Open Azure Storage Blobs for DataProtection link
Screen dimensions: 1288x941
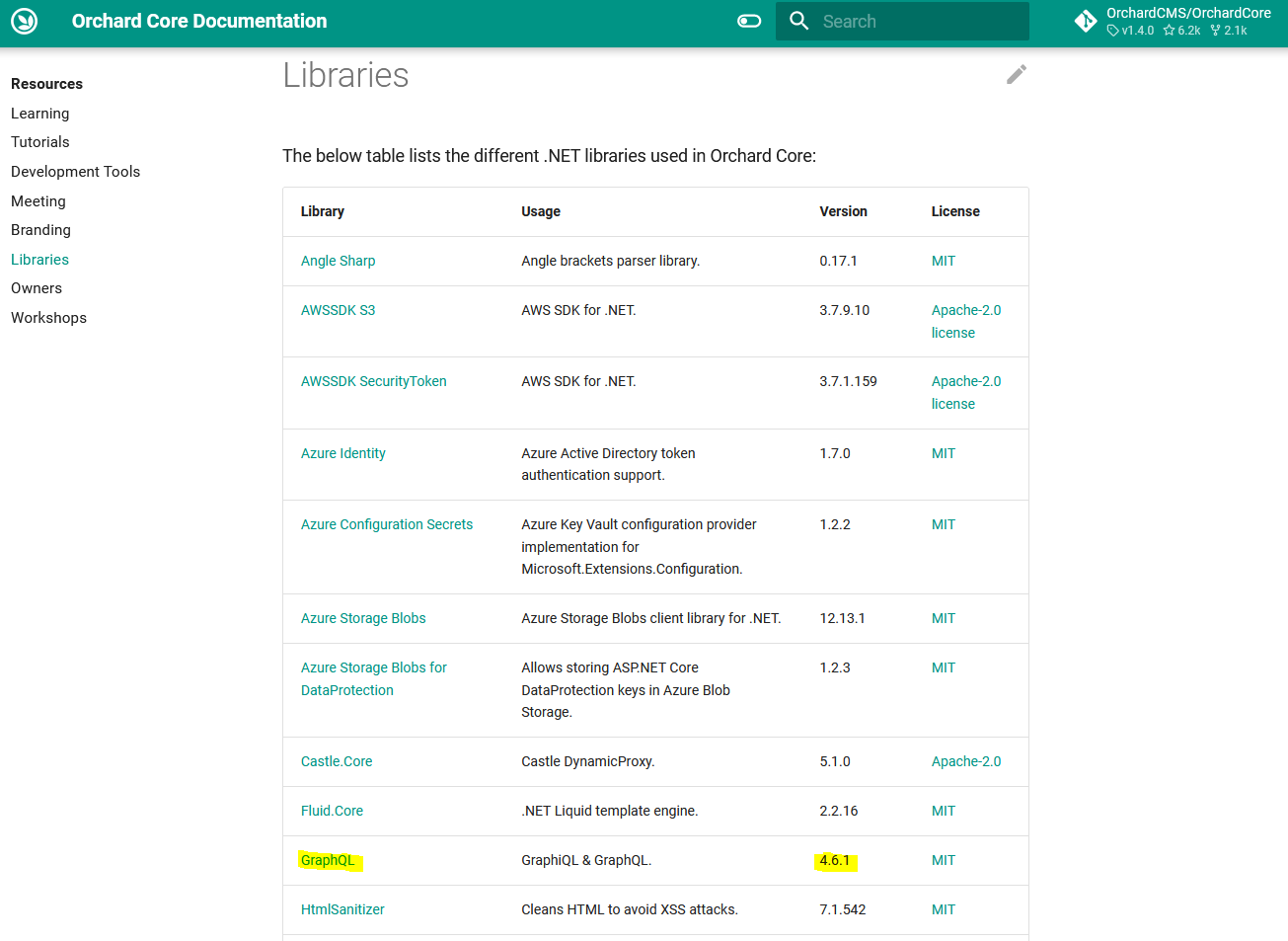(374, 678)
